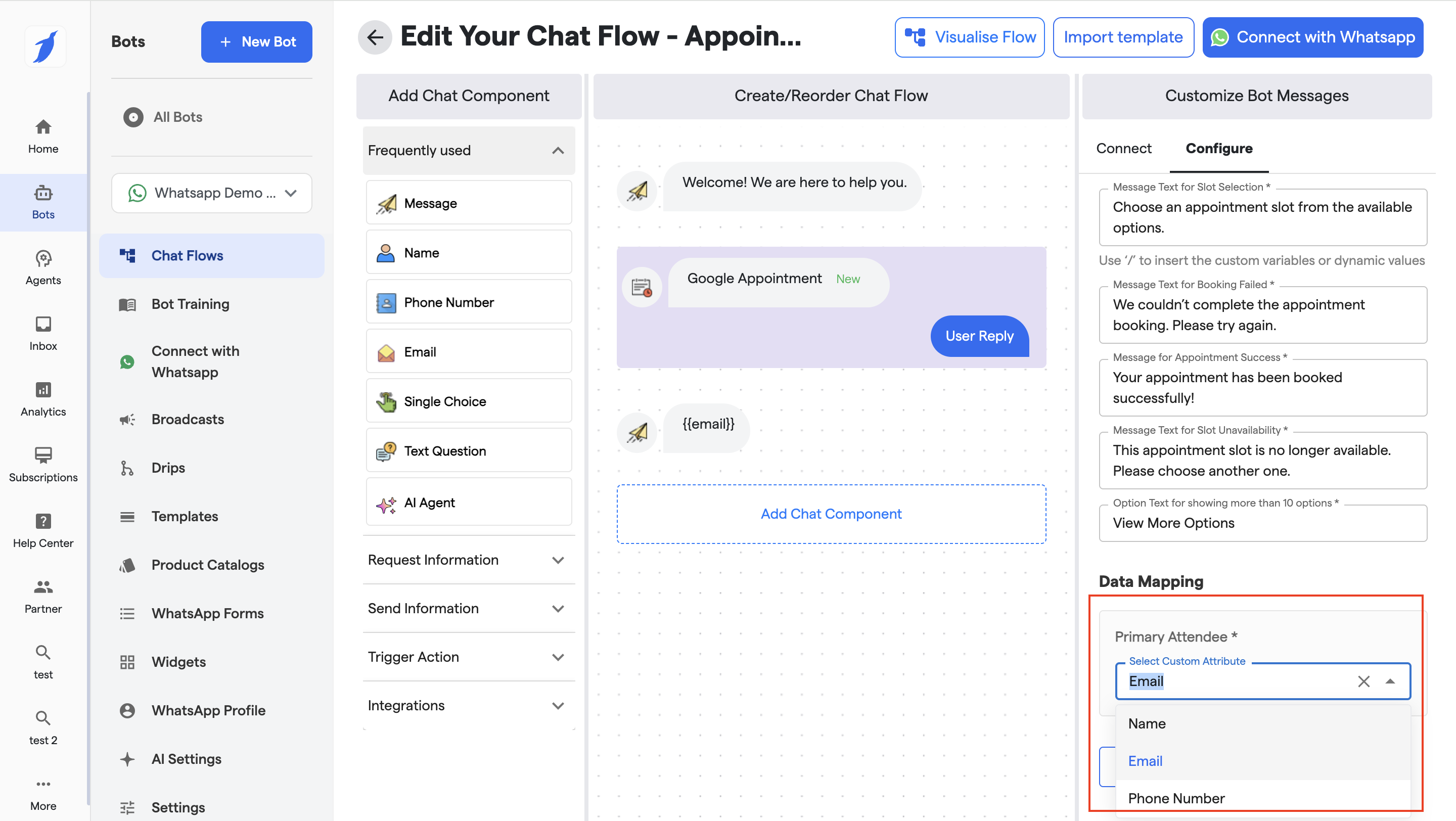1456x821 pixels.
Task: Expand the Integrations section
Action: pos(468,705)
